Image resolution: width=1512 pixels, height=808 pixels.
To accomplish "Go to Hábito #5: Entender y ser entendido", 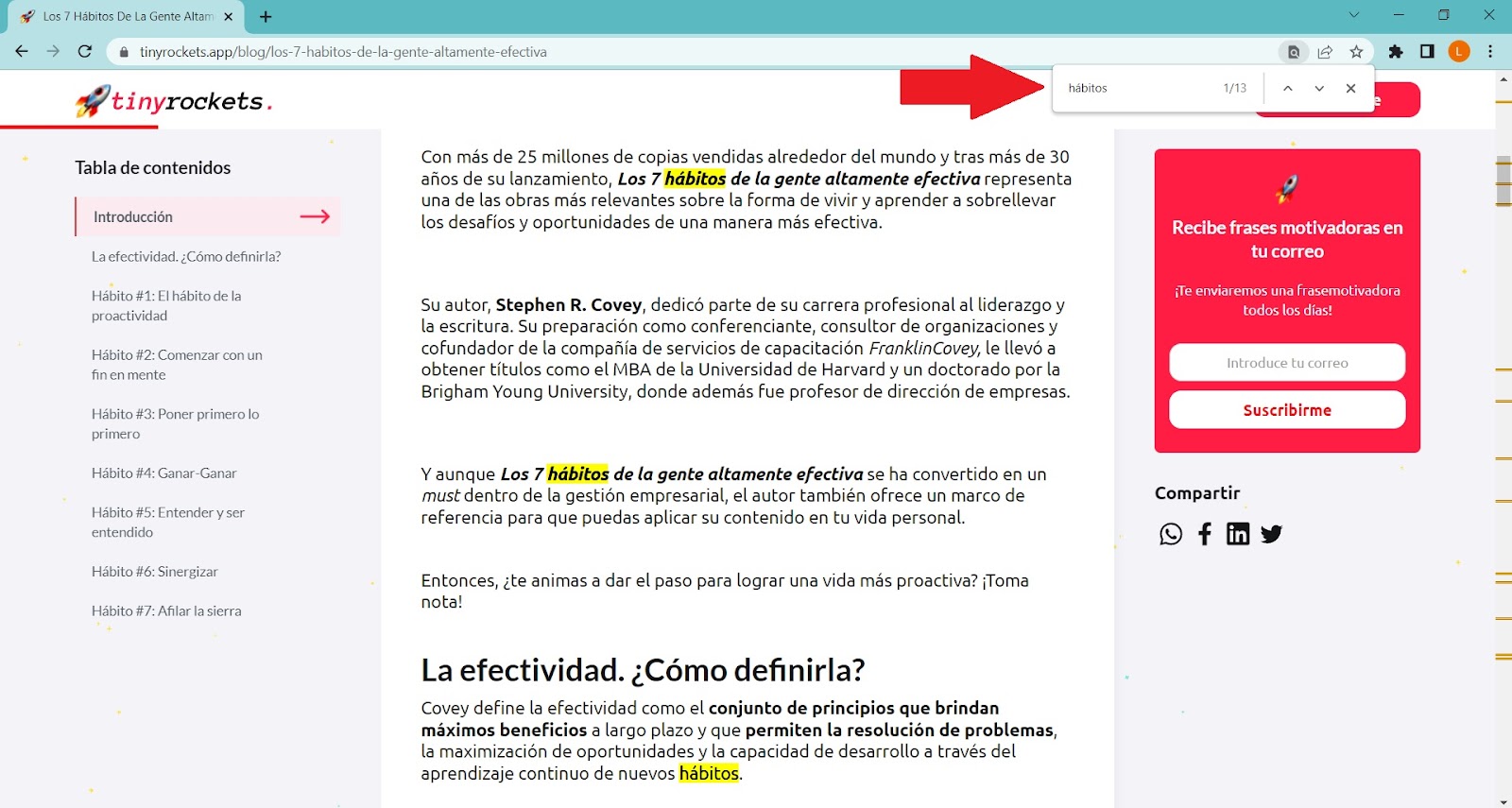I will pos(168,522).
